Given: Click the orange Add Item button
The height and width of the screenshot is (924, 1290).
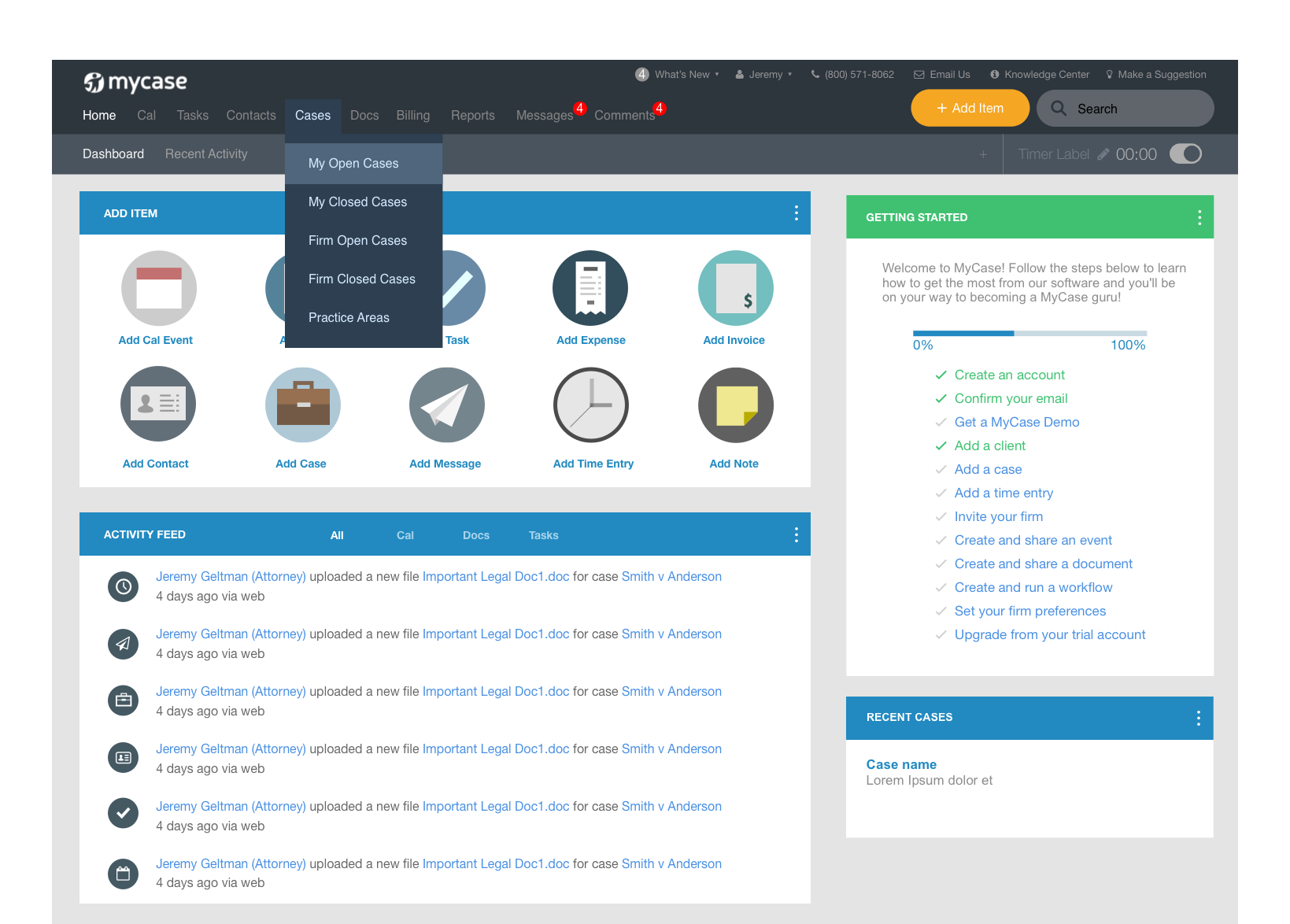Looking at the screenshot, I should click(970, 108).
